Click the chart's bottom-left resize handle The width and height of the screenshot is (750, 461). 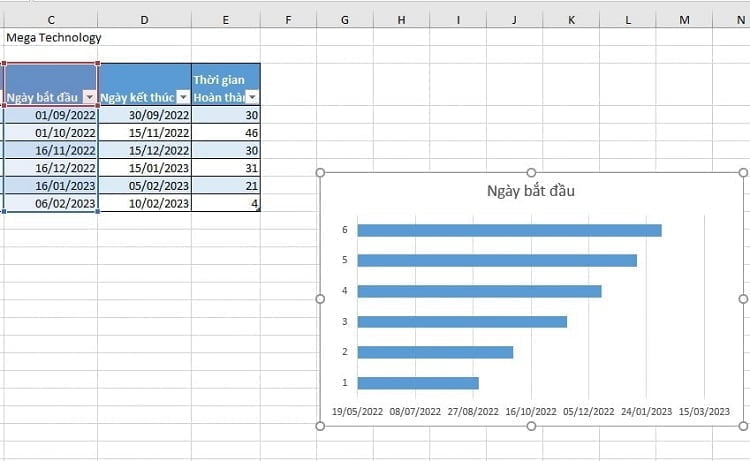pyautogui.click(x=320, y=426)
